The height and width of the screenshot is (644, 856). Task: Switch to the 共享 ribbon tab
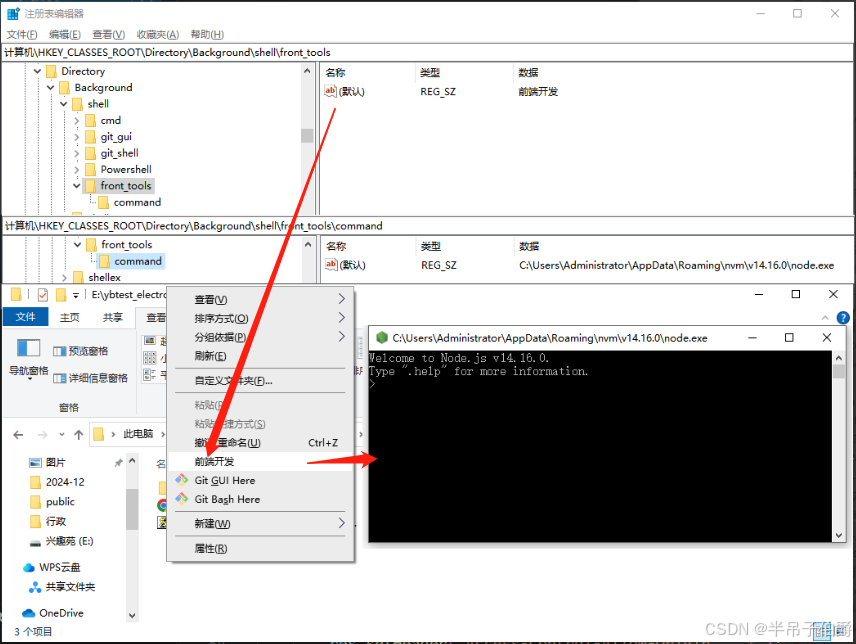point(113,317)
